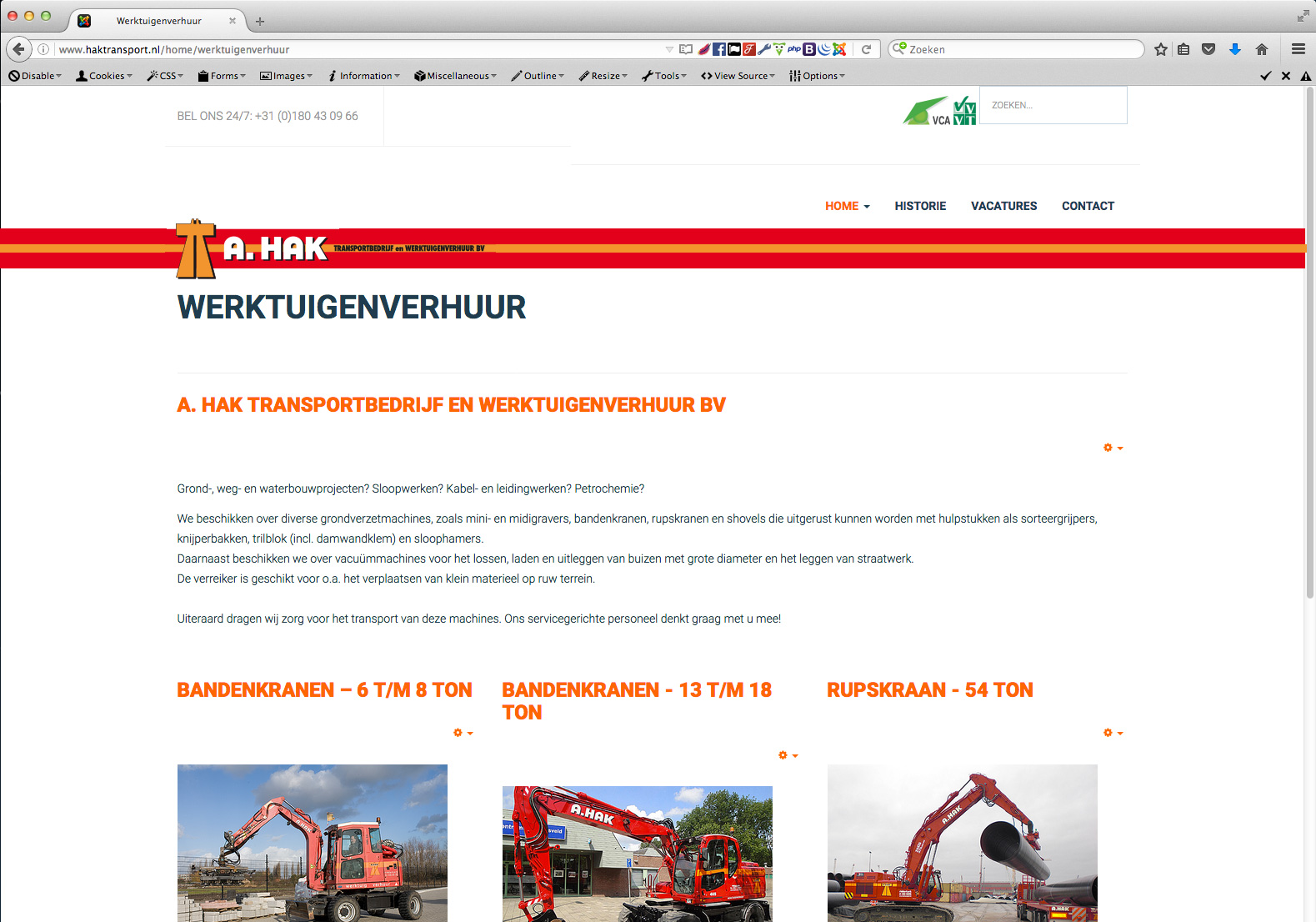Click the black flag extension icon
The width and height of the screenshot is (1316, 922).
coord(734,49)
